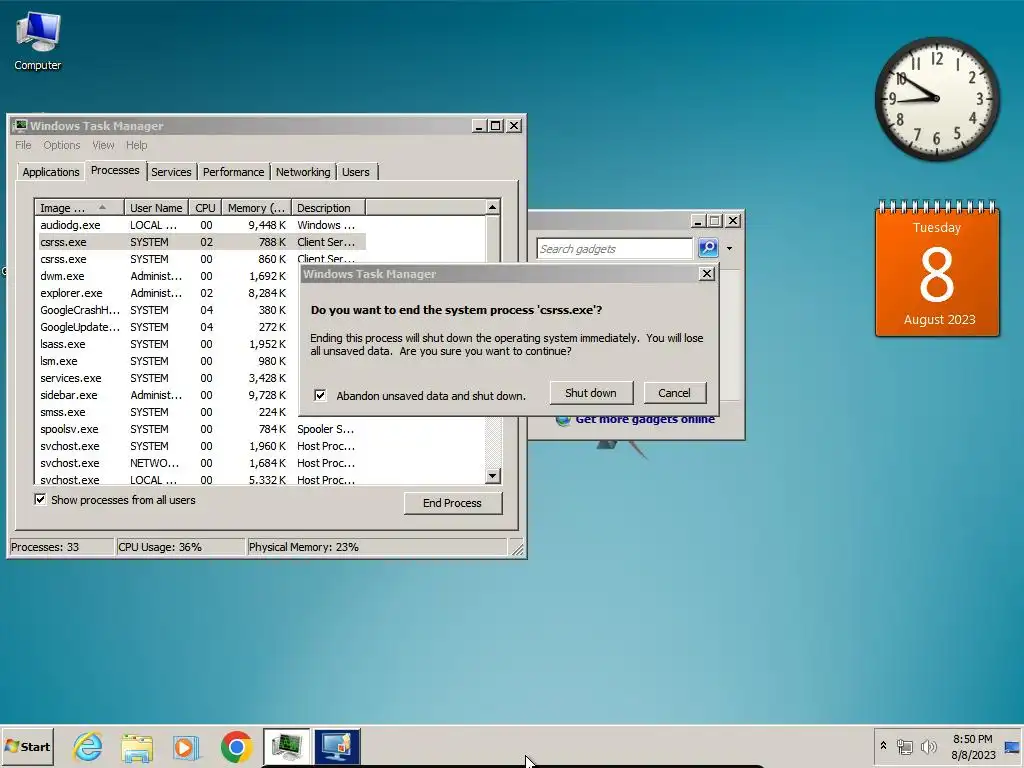The width and height of the screenshot is (1024, 768).
Task: Click the CPU Usage: 36% status entry
Action: click(180, 547)
